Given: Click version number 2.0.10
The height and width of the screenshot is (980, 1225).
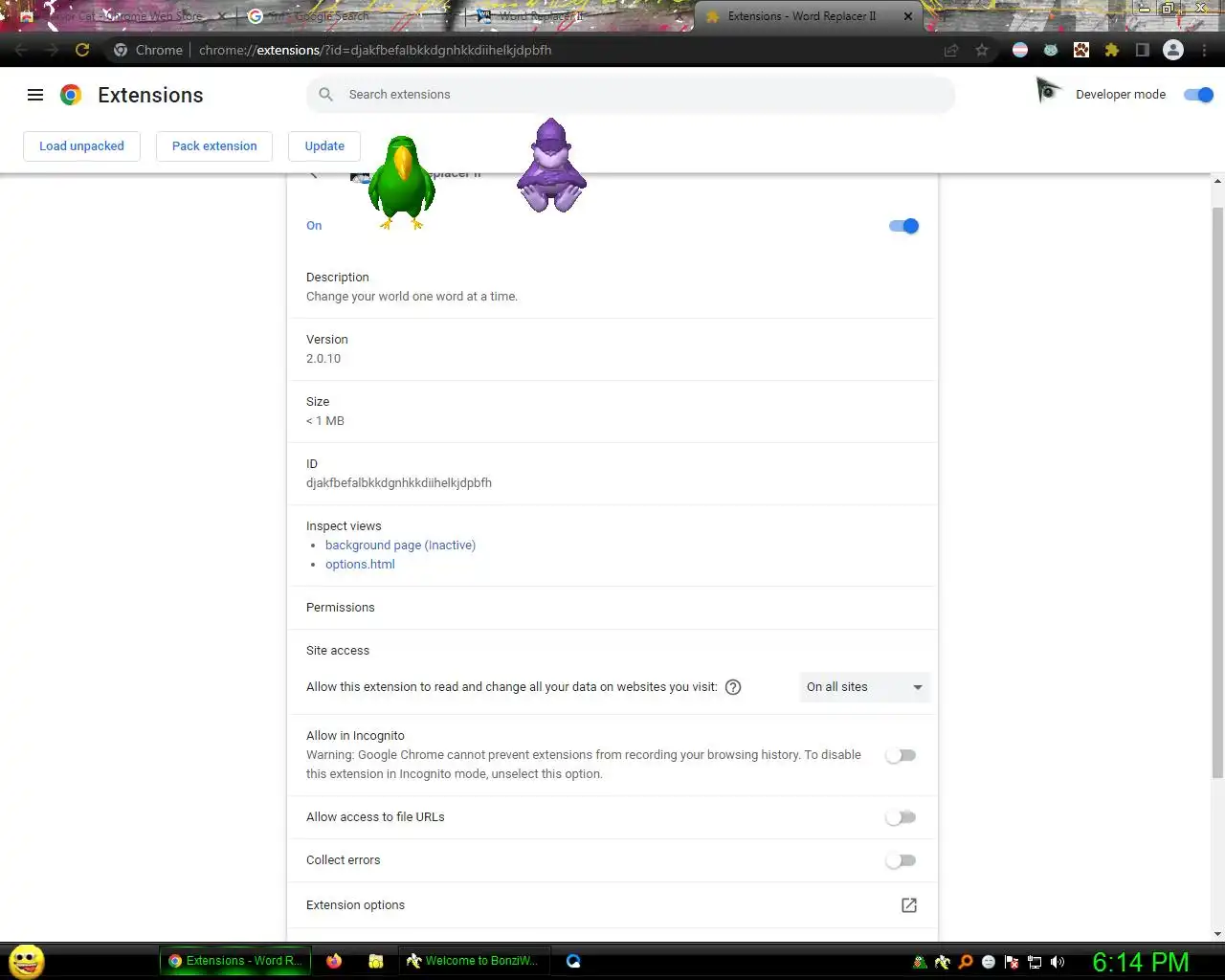Looking at the screenshot, I should (x=323, y=359).
